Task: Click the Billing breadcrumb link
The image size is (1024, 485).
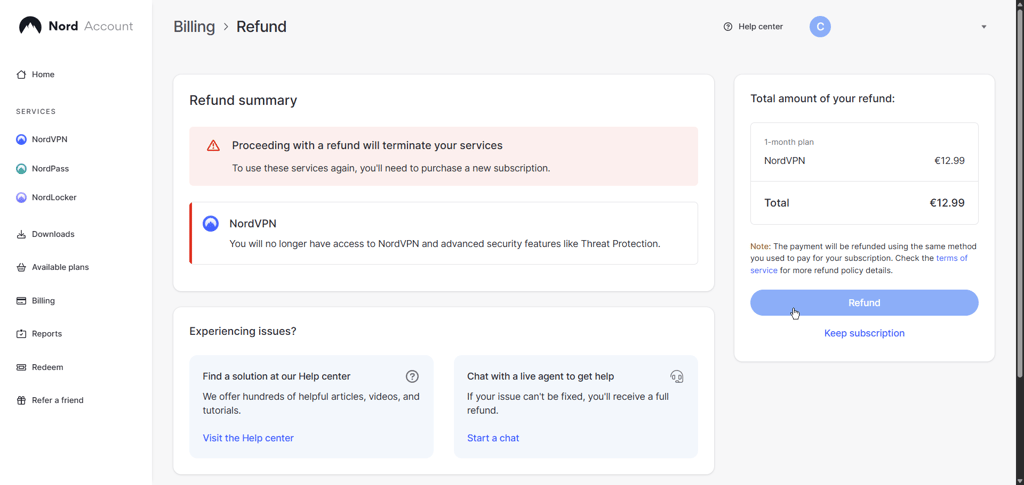Action: tap(194, 27)
